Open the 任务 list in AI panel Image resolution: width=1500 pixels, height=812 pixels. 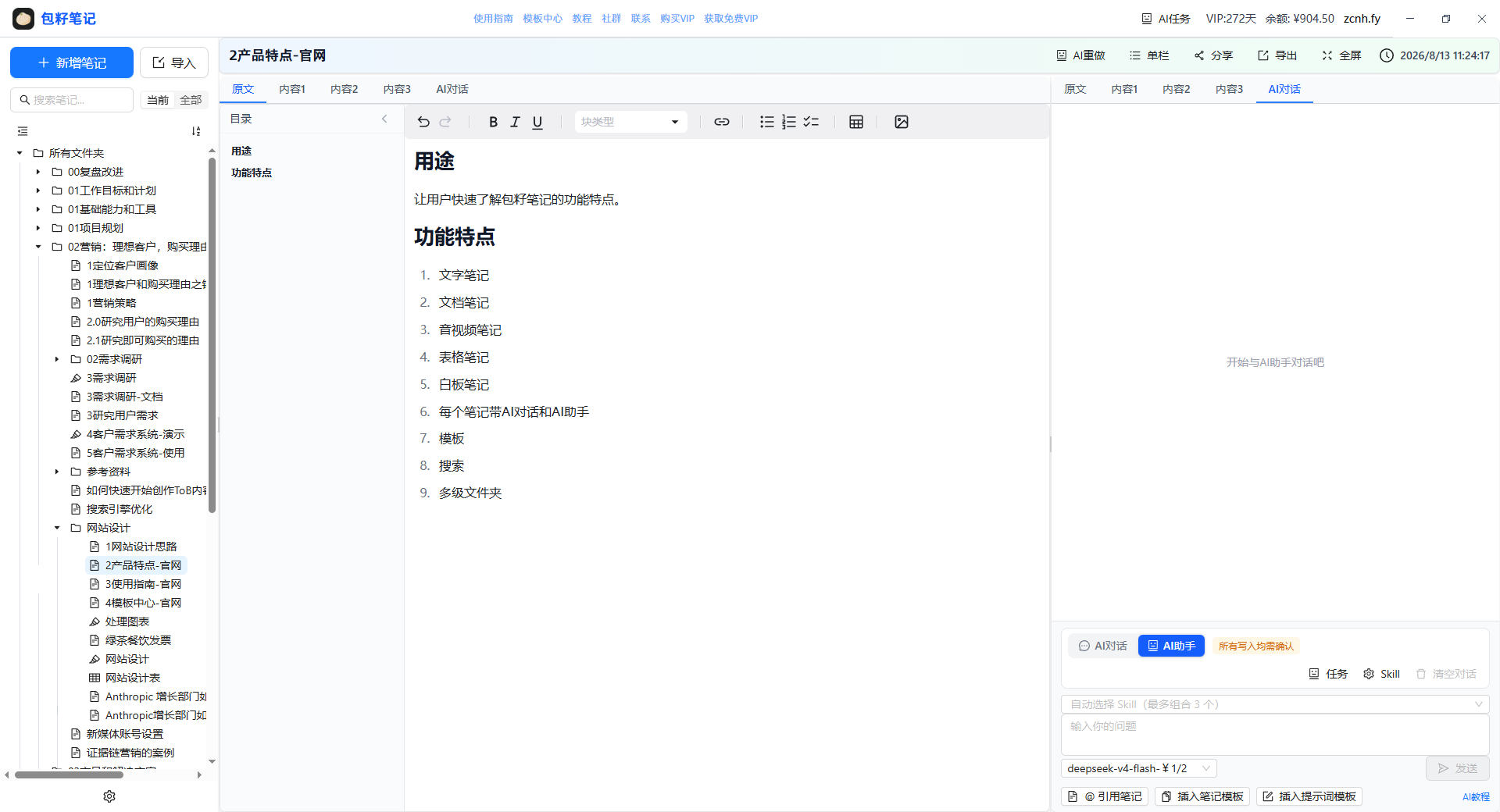pos(1329,674)
